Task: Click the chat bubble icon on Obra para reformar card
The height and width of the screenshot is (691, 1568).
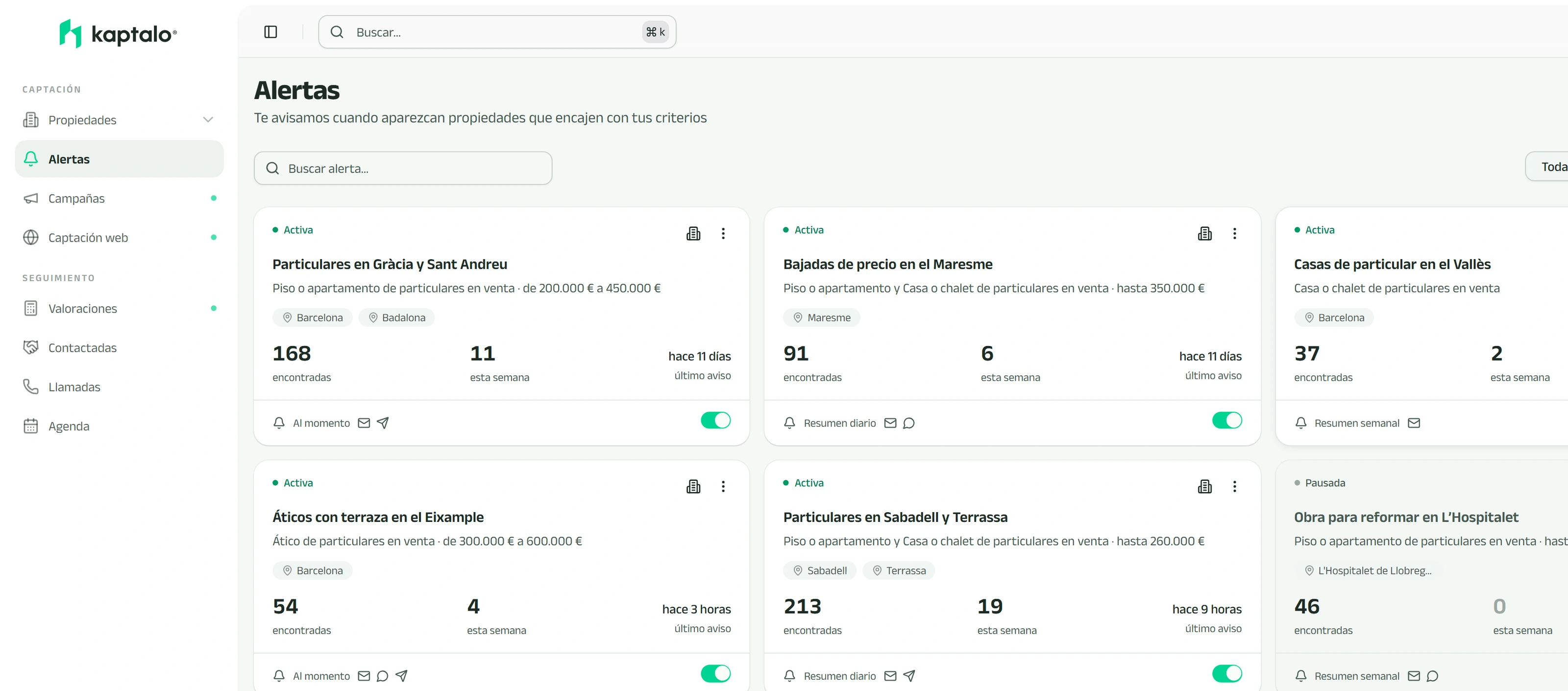Action: pyautogui.click(x=1432, y=676)
